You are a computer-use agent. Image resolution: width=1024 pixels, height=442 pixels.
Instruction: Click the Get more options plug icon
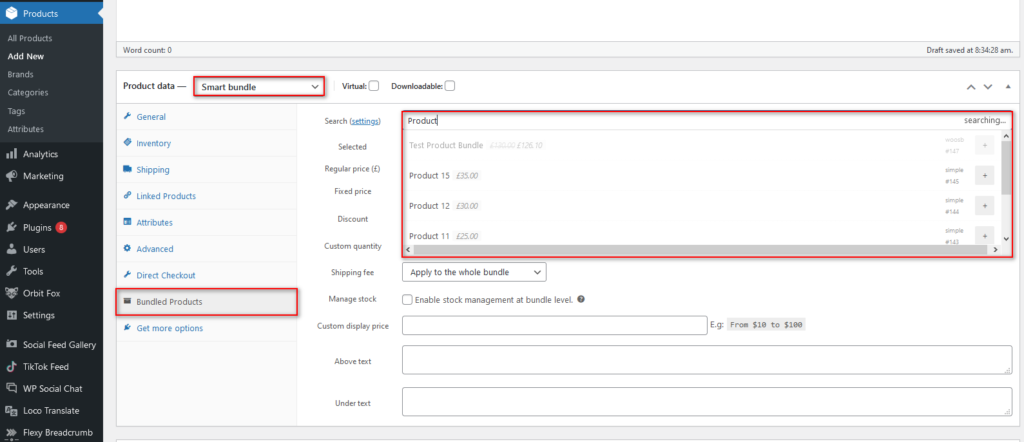coord(127,328)
